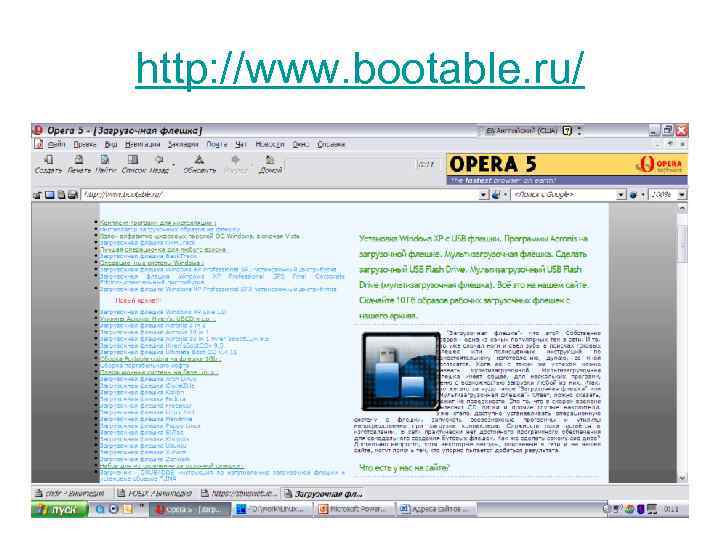
Task: Switch to first Opera page-bar tab
Action: [72, 494]
